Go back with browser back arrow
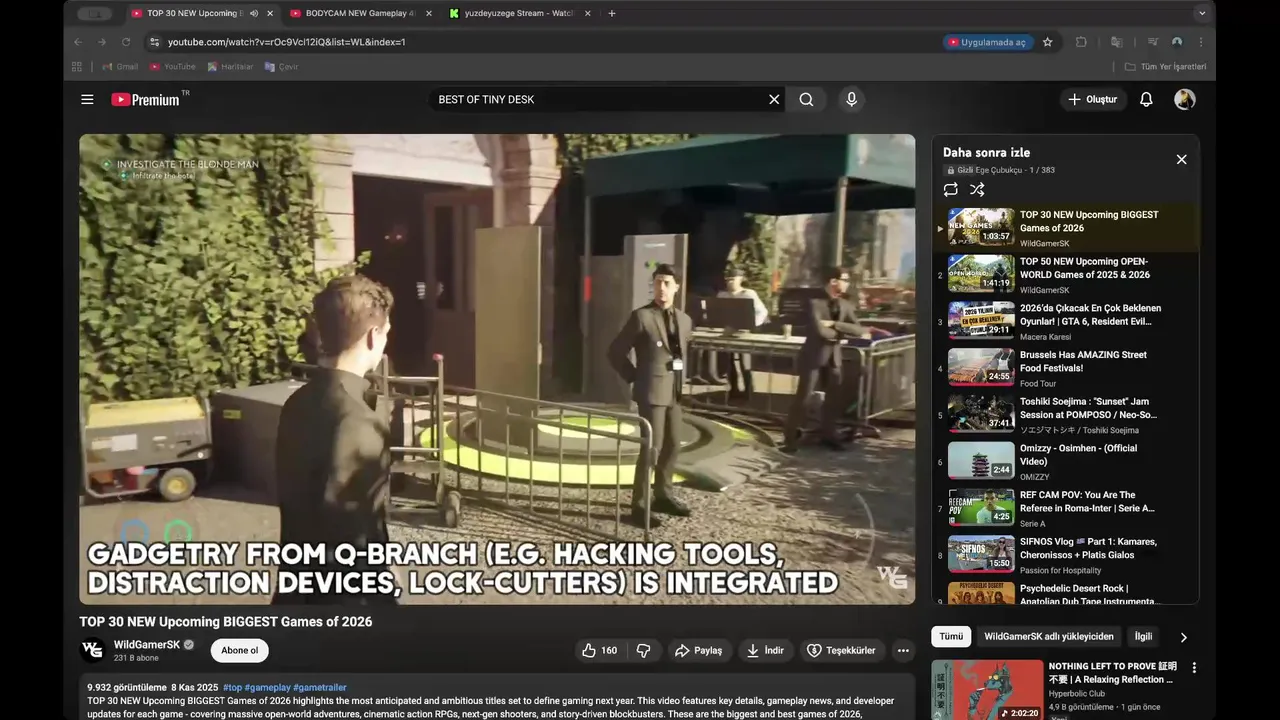The height and width of the screenshot is (720, 1280). (x=78, y=42)
